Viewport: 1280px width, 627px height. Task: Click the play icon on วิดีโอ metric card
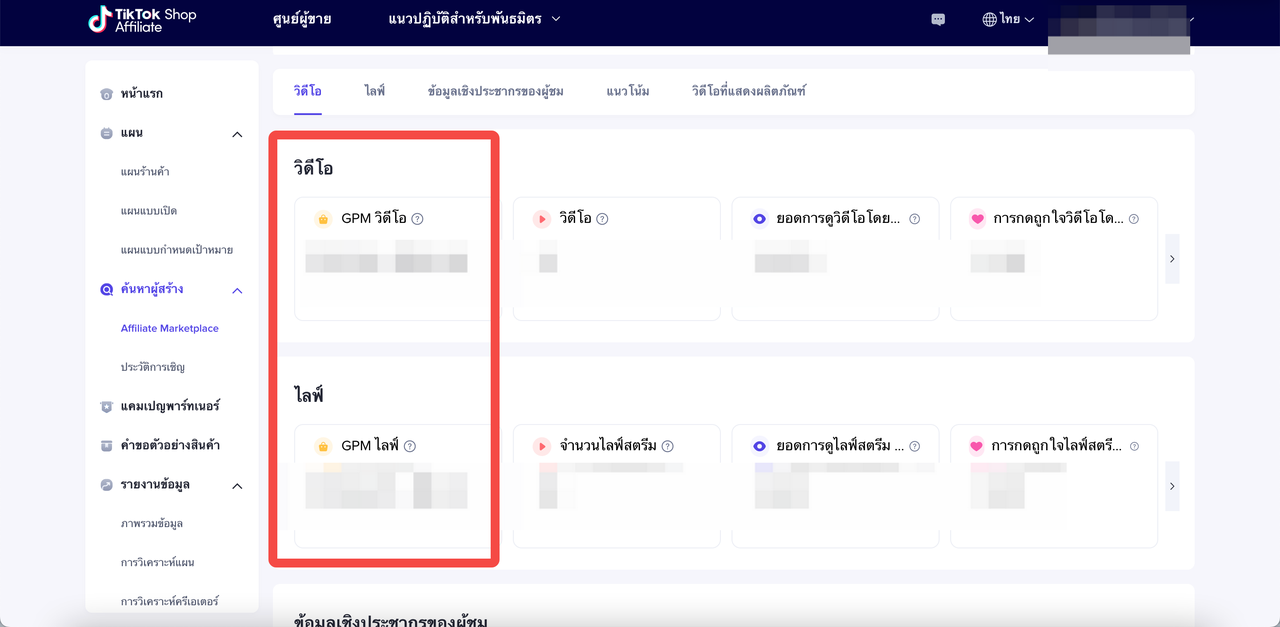(x=541, y=219)
